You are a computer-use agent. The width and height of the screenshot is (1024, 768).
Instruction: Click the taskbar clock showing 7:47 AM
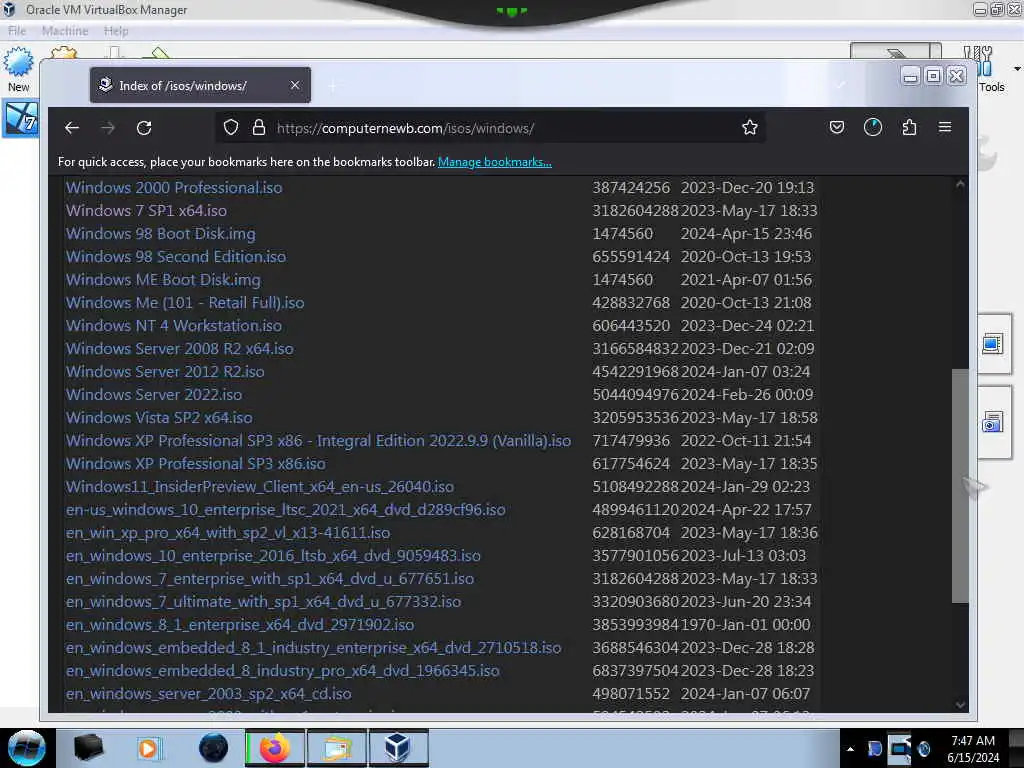coord(973,749)
